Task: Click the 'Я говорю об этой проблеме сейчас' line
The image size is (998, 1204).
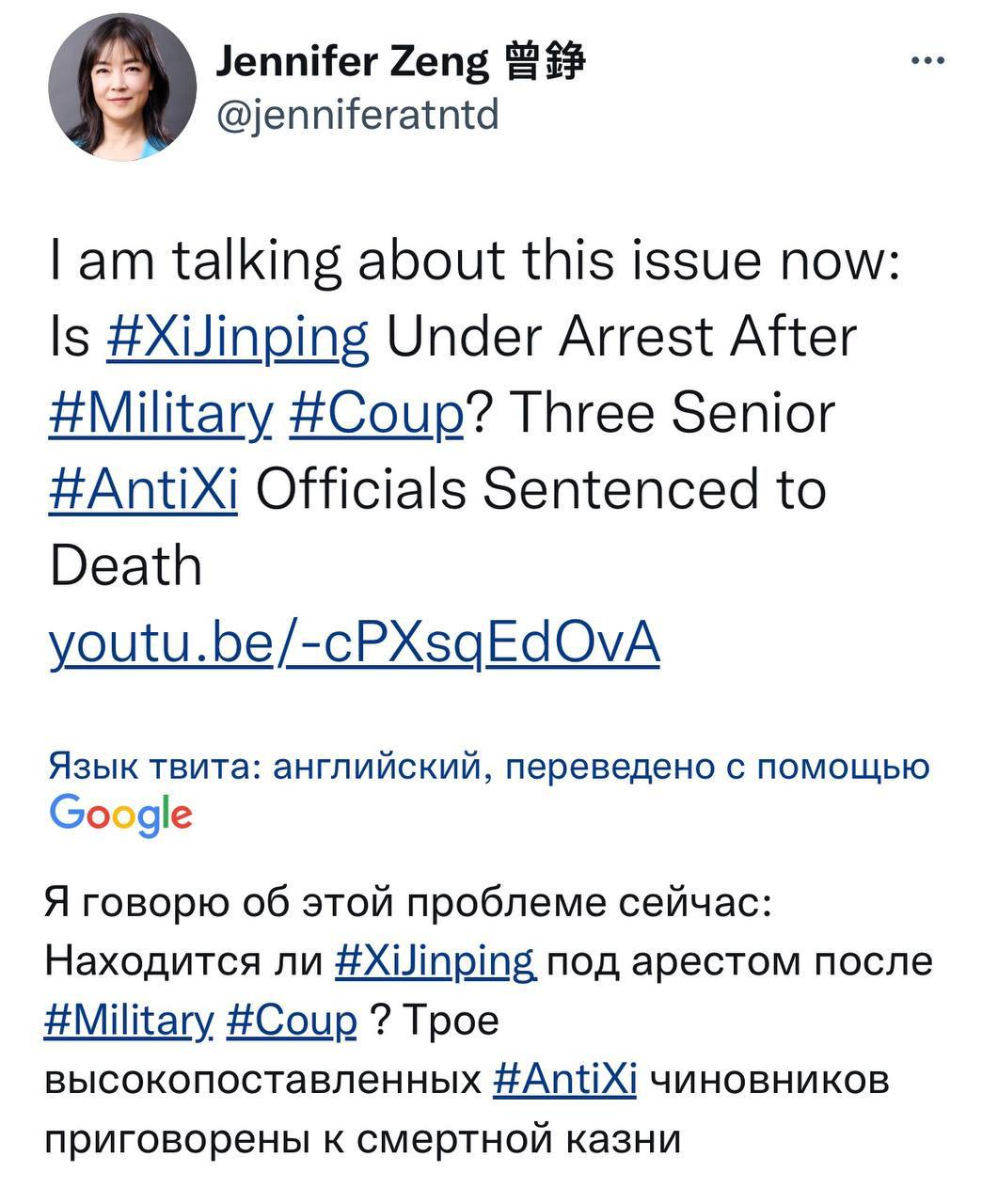Action: pos(408,903)
